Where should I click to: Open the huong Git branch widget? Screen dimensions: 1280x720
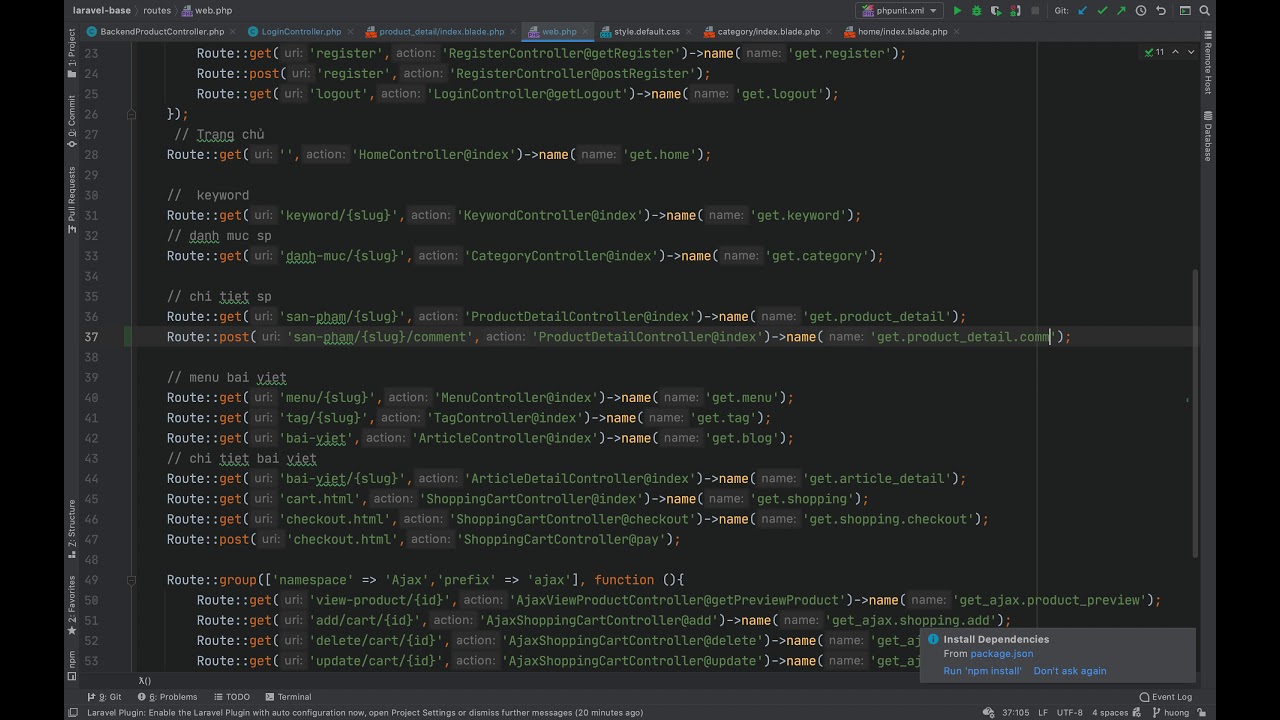point(1170,713)
